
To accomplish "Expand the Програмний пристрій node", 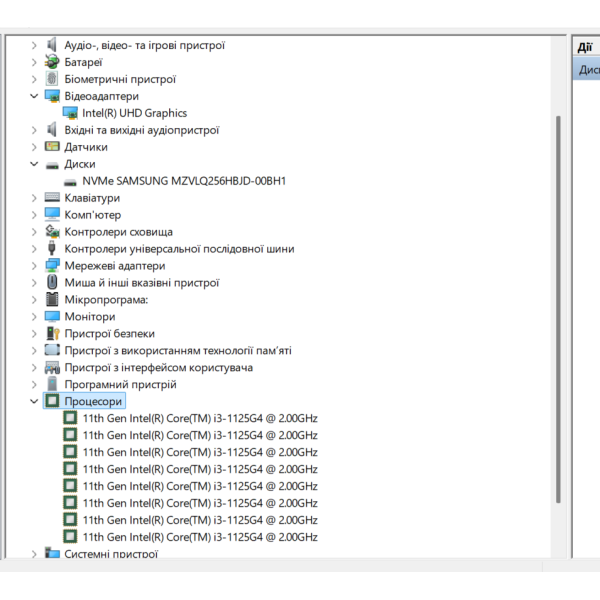I will [34, 385].
